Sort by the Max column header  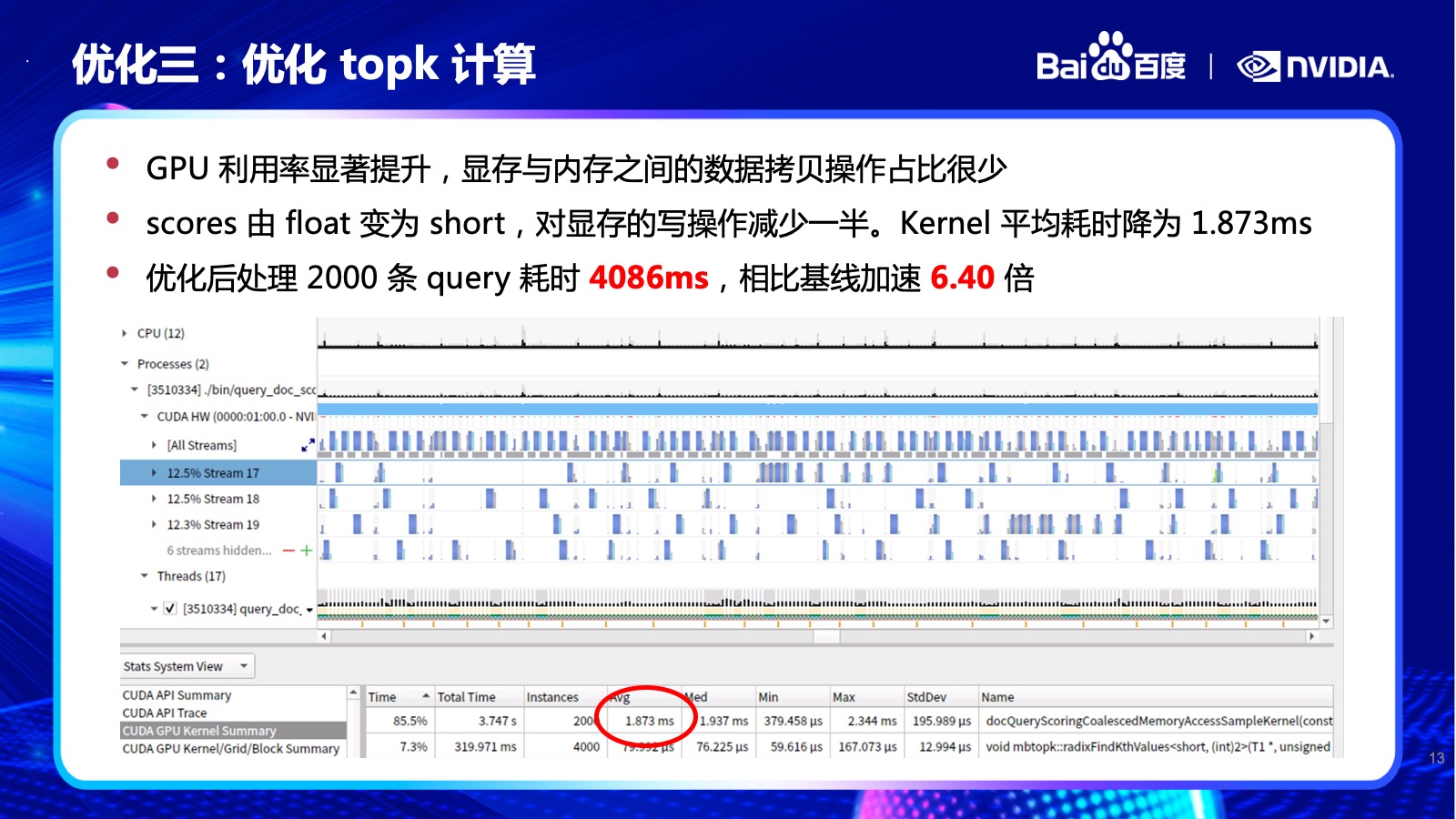[x=866, y=697]
